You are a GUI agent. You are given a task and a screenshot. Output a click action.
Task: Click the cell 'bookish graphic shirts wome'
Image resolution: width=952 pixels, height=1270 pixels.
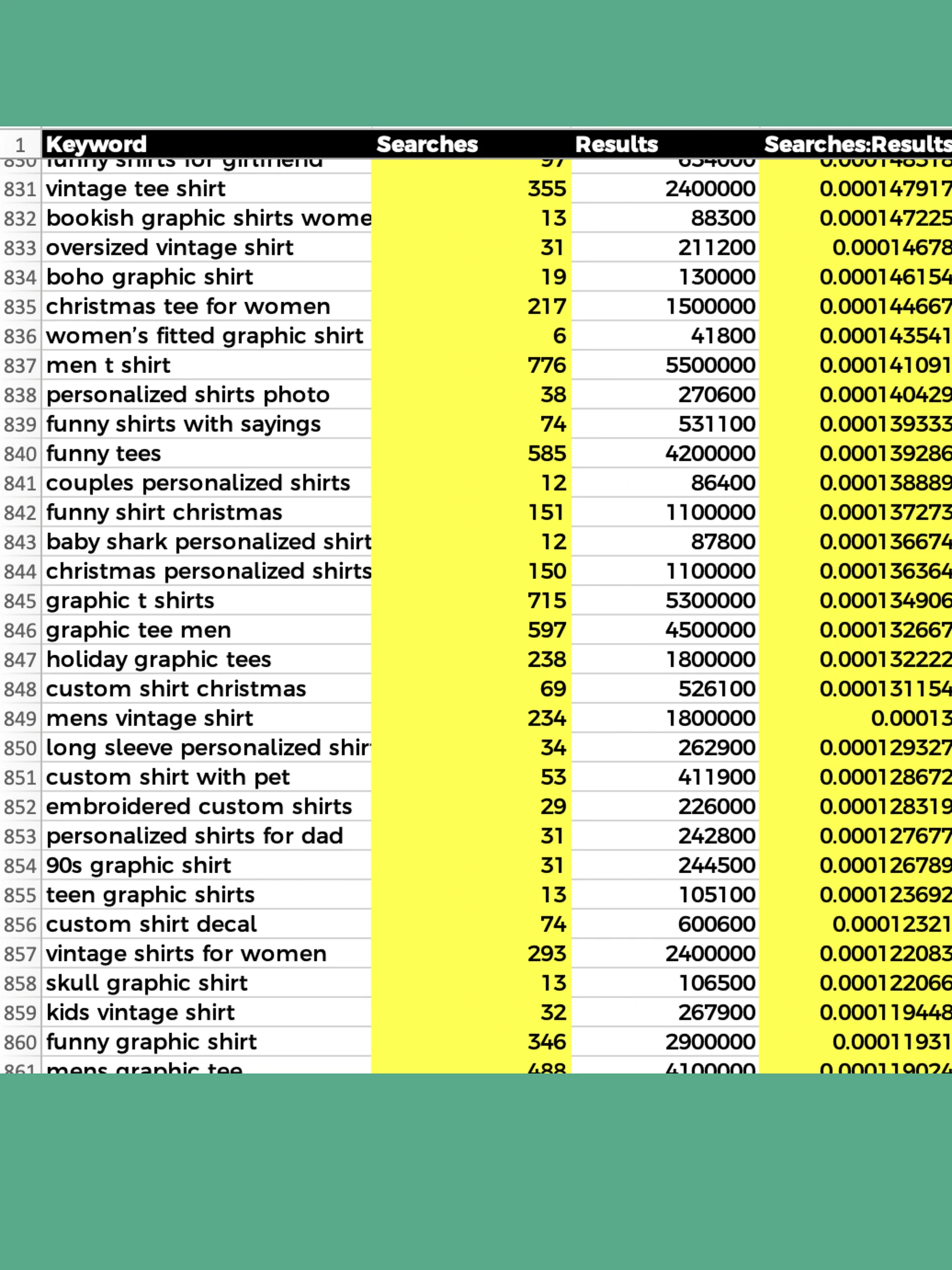(x=207, y=218)
